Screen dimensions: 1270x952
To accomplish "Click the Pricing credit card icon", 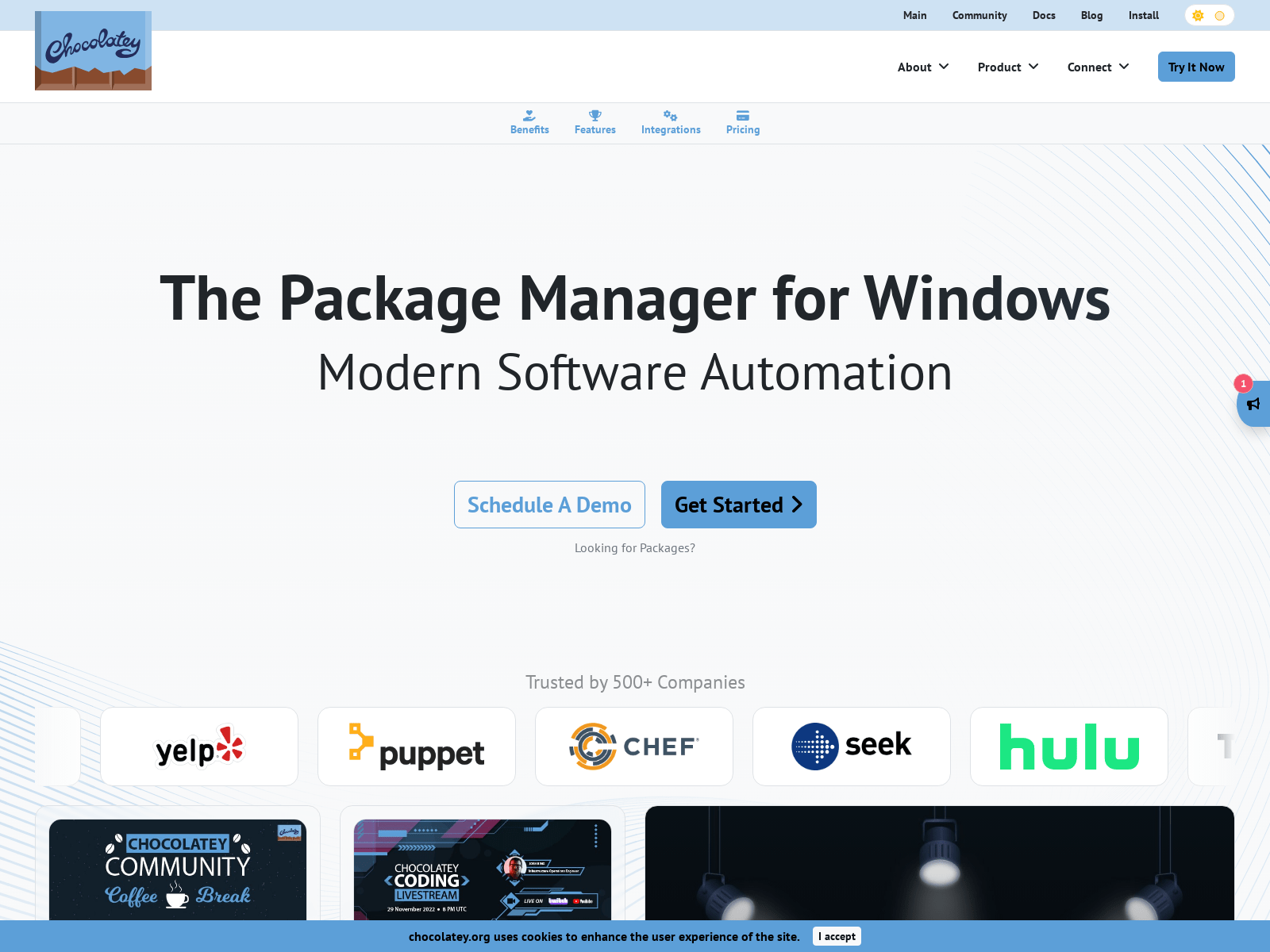I will click(743, 116).
